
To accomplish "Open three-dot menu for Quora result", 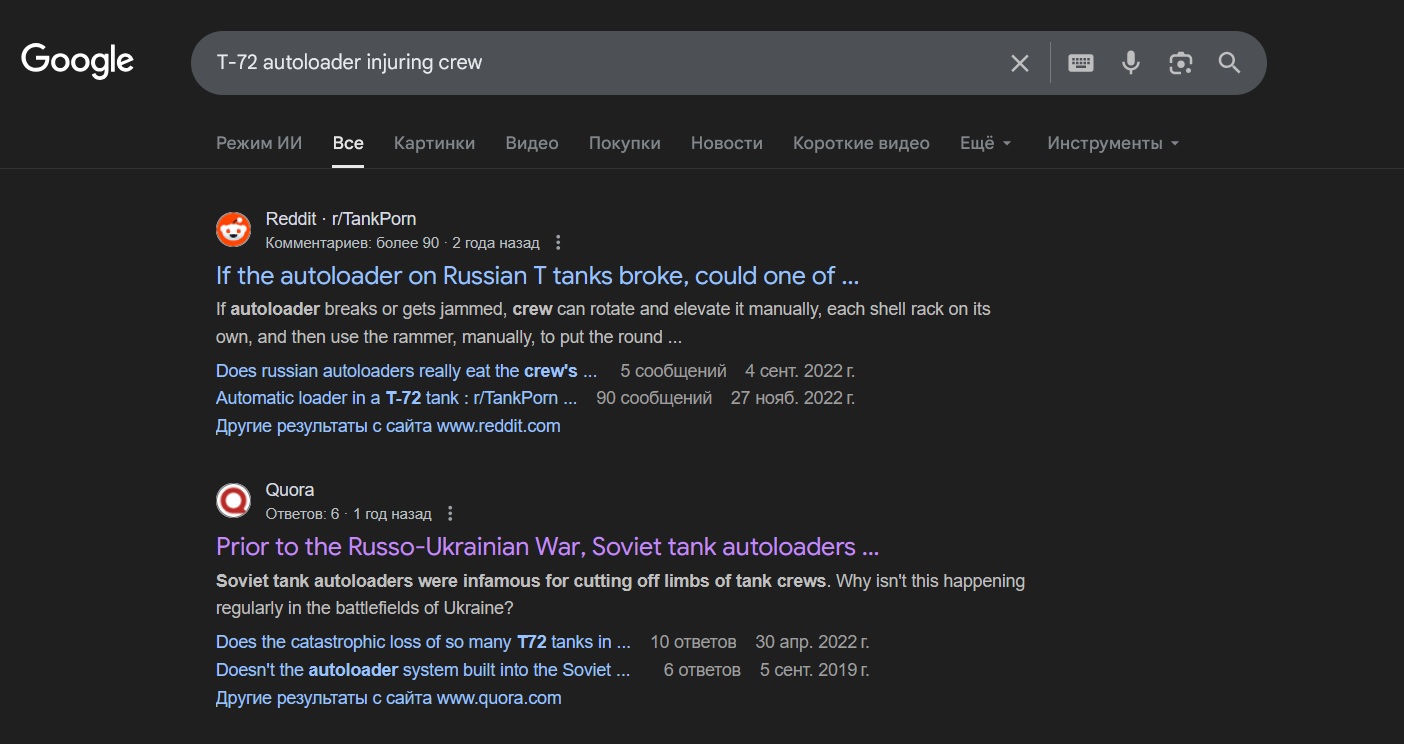I will (x=450, y=514).
